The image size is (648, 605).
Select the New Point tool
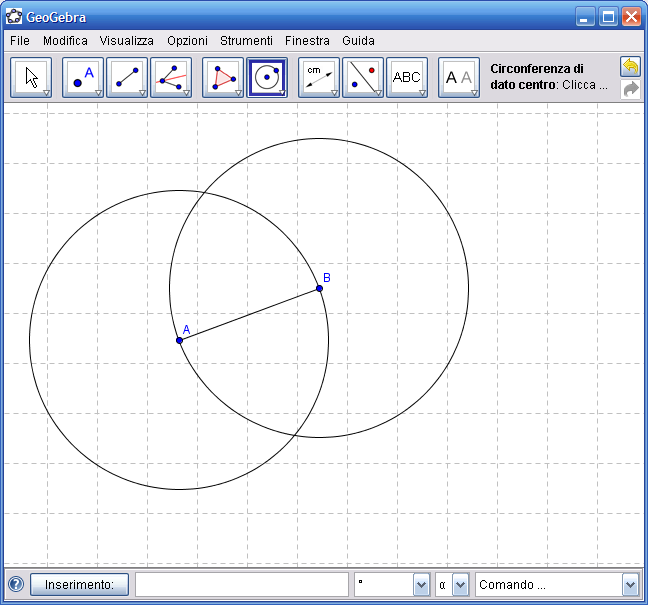click(83, 77)
